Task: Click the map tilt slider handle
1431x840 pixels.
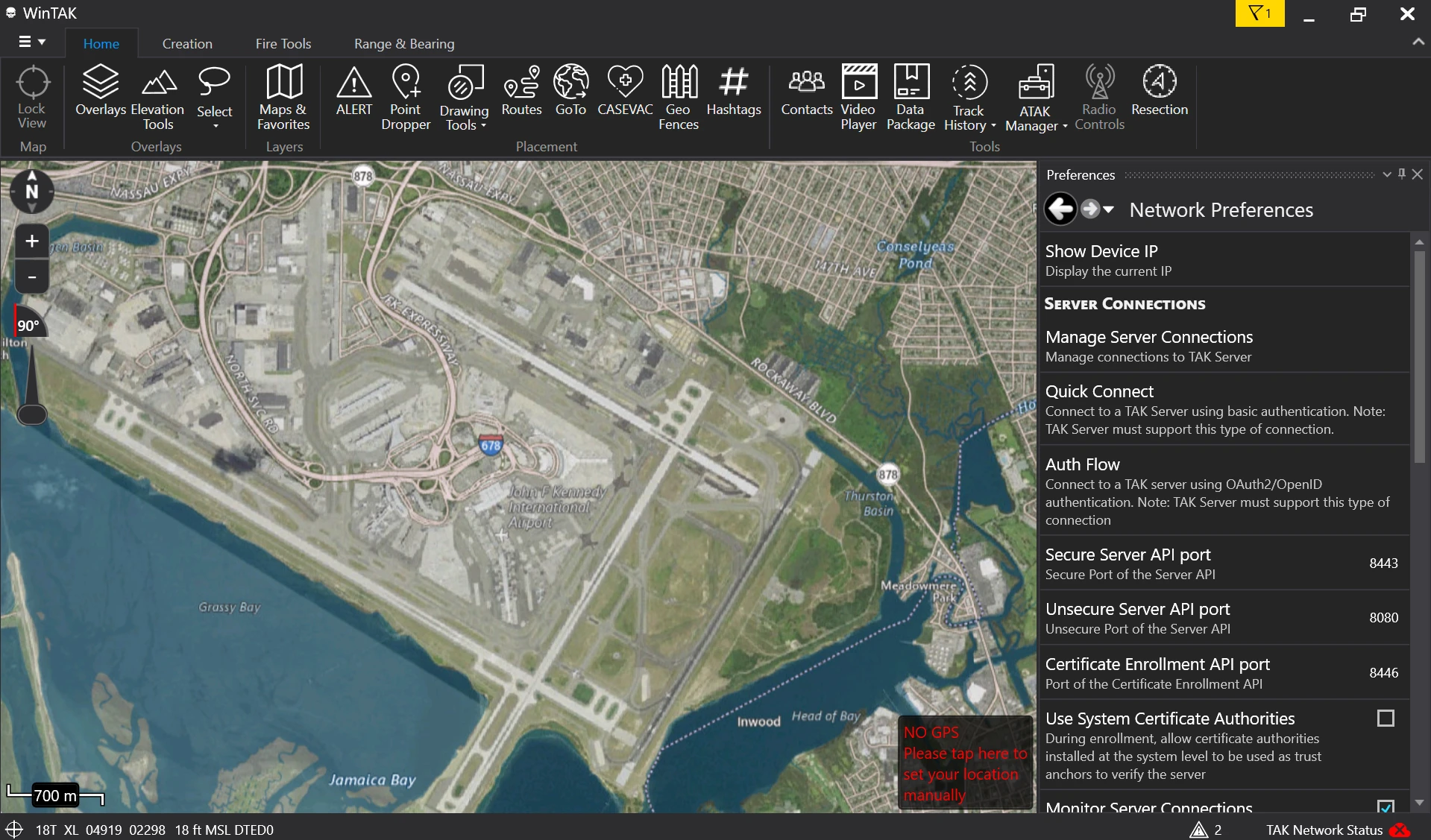Action: point(32,414)
